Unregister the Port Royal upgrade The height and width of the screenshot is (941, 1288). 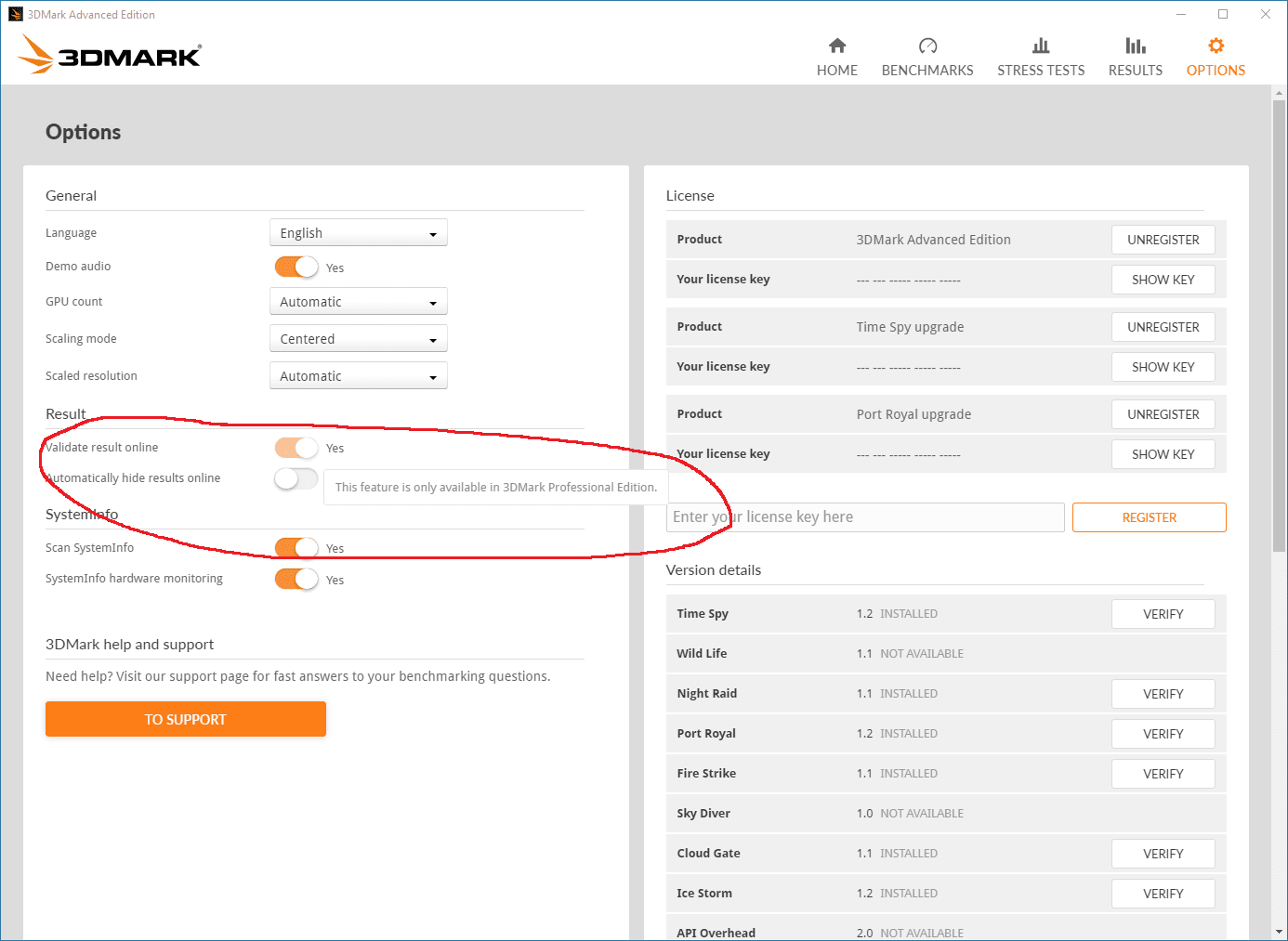(1163, 414)
